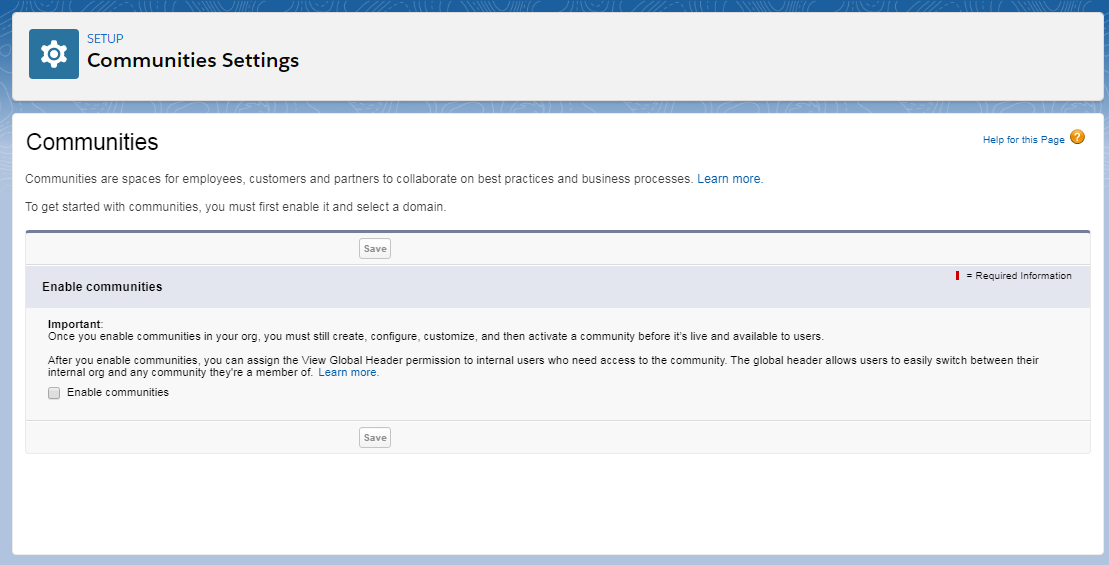
Task: Click the Communities page heading
Action: [x=92, y=142]
